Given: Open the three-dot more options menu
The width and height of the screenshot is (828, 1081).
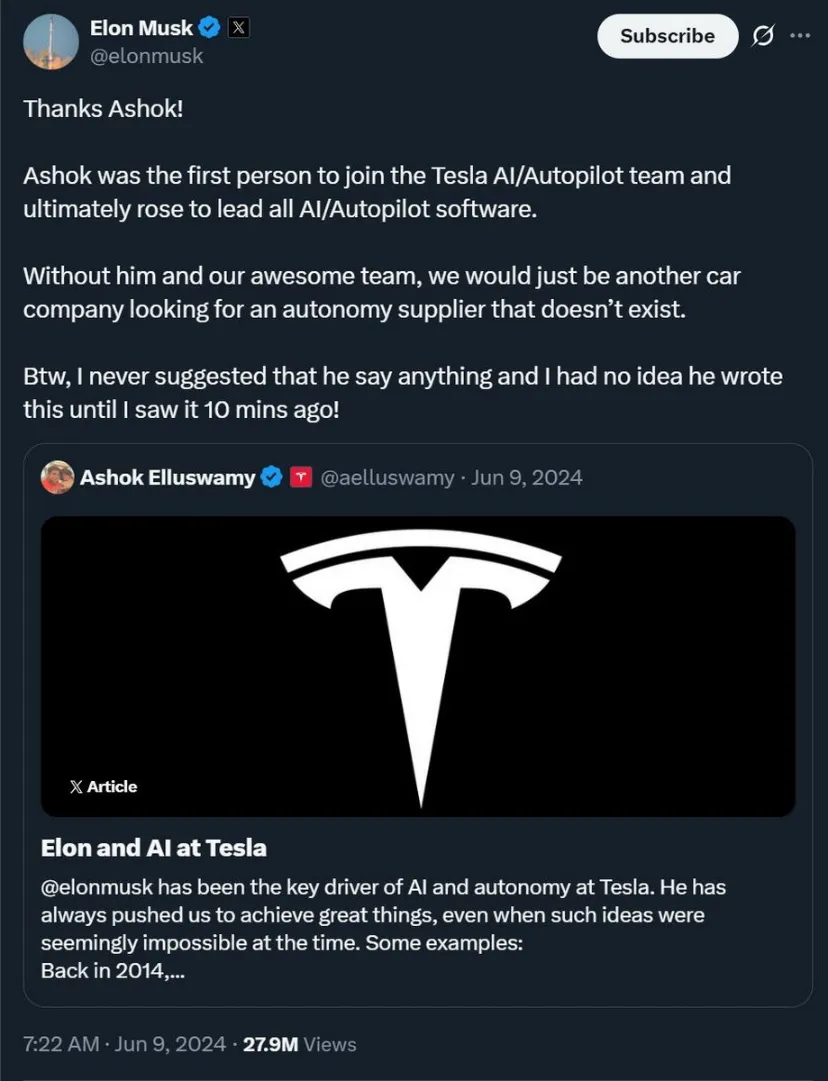Looking at the screenshot, I should [x=800, y=36].
